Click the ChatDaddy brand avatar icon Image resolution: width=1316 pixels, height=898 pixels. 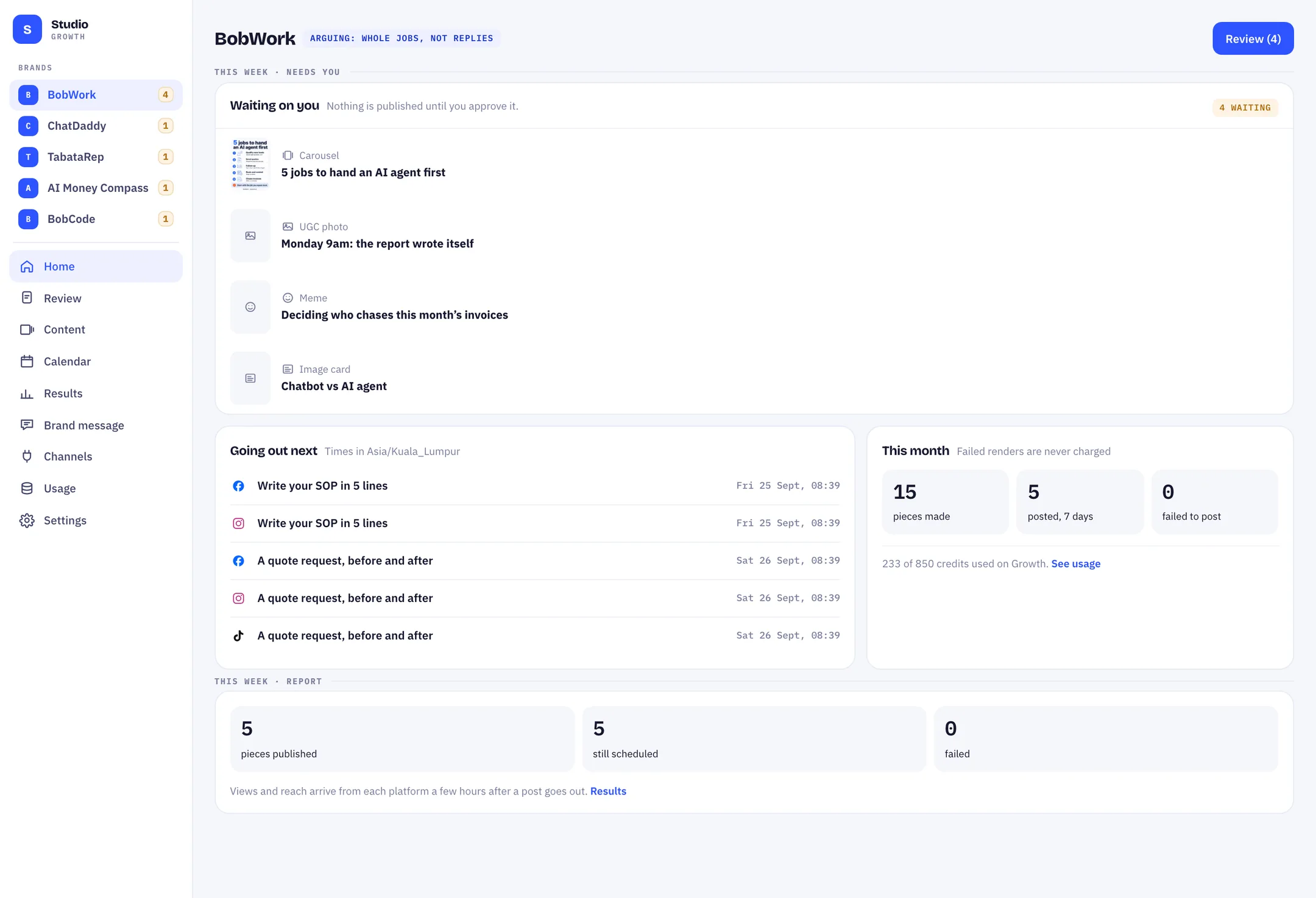[x=28, y=126]
